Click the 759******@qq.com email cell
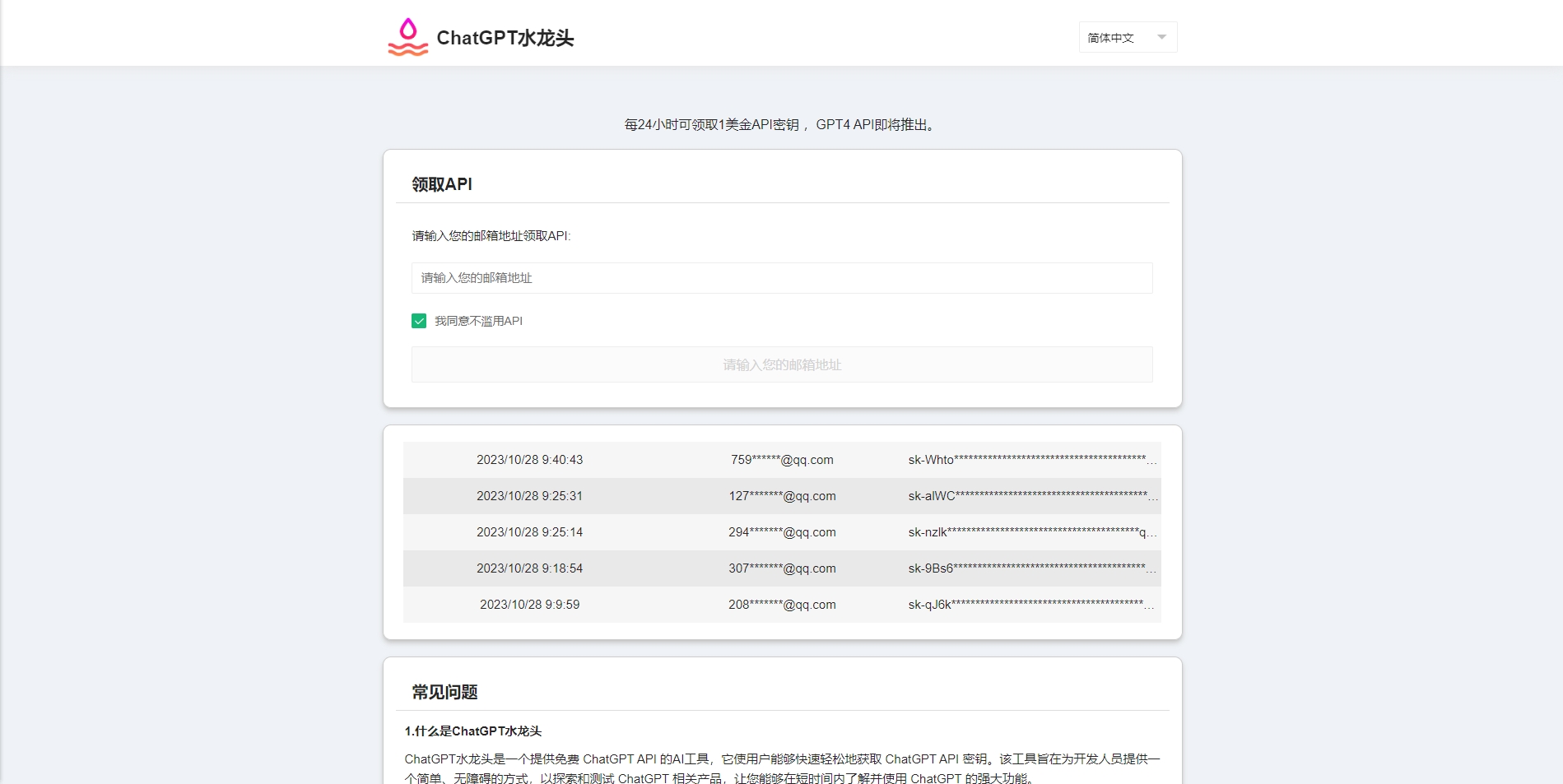1563x784 pixels. coord(782,460)
